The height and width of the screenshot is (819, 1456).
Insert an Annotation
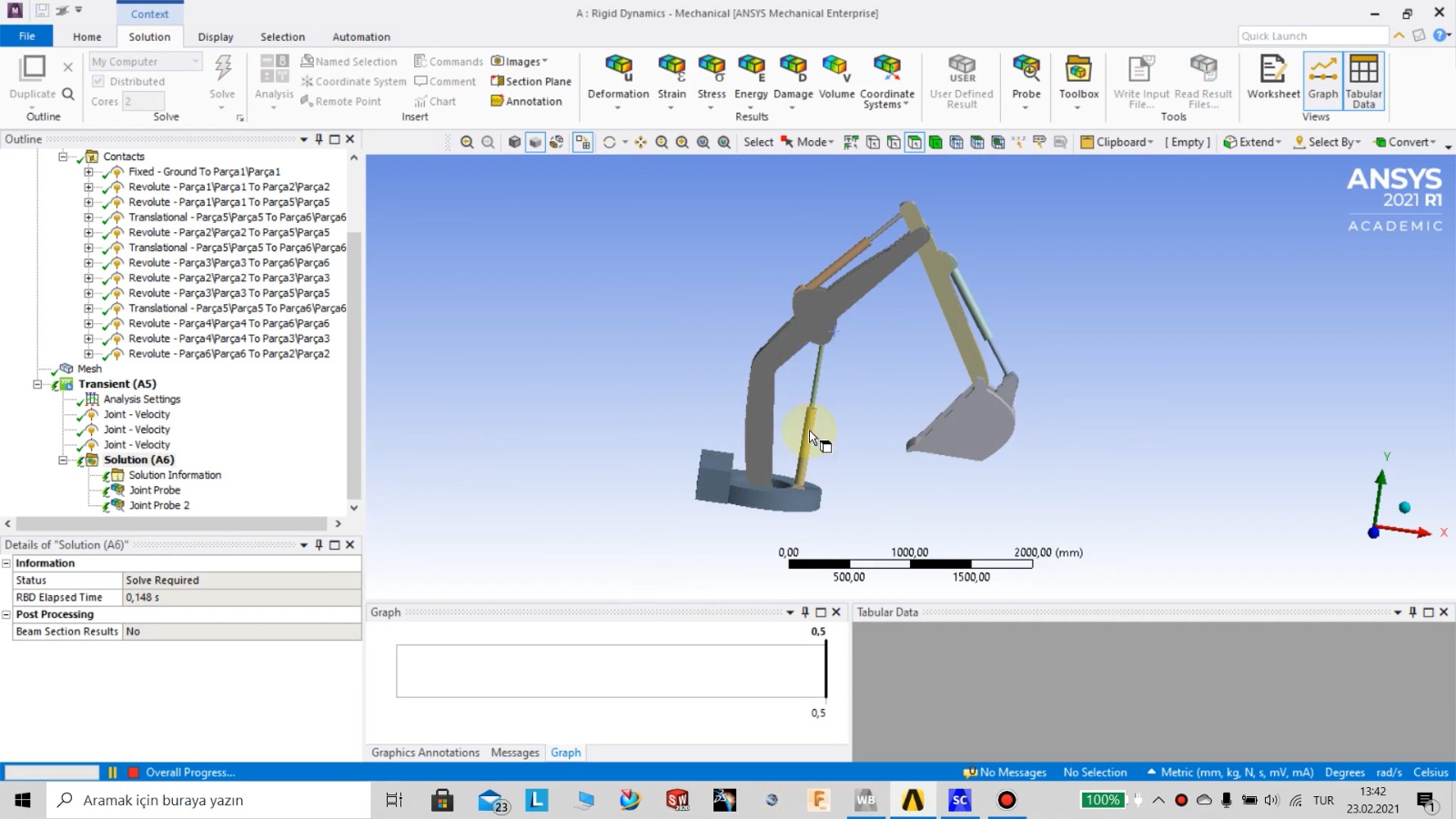pos(527,101)
